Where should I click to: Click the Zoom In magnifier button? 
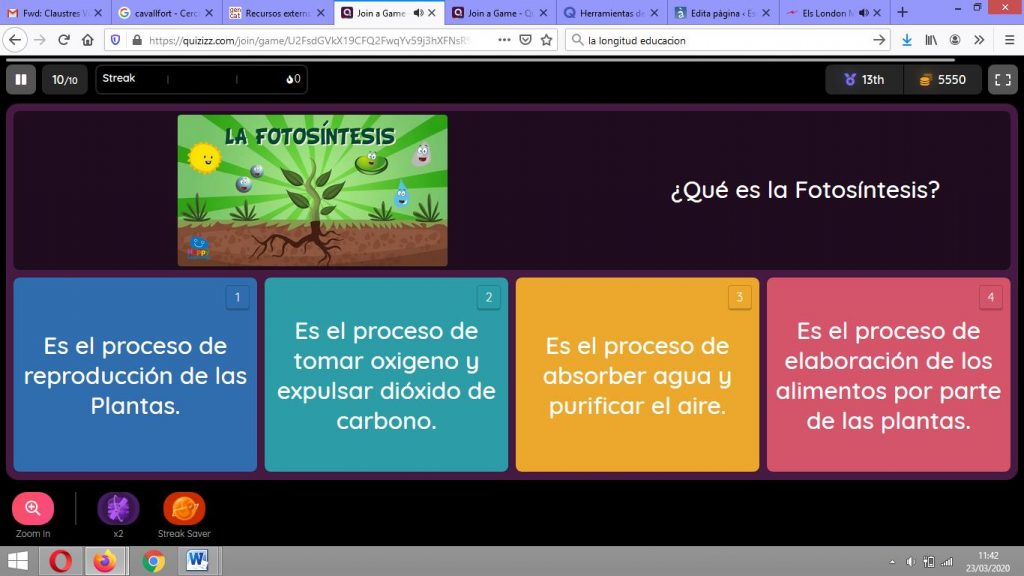pos(33,508)
